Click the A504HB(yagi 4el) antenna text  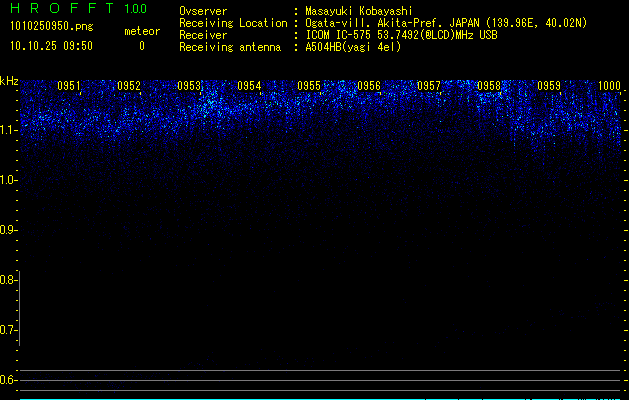[x=353, y=47]
